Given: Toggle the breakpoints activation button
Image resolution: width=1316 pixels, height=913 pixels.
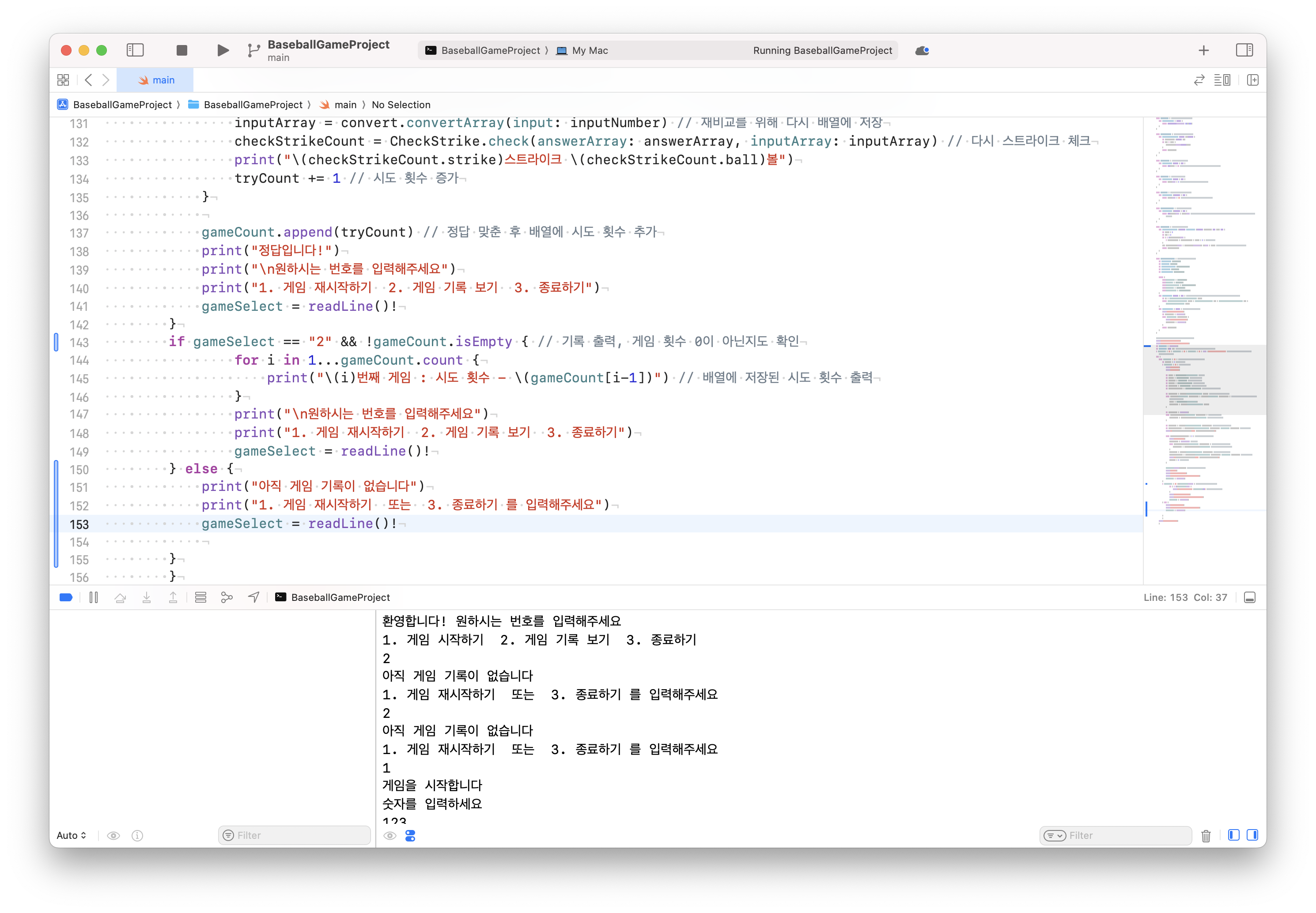Looking at the screenshot, I should 66,597.
